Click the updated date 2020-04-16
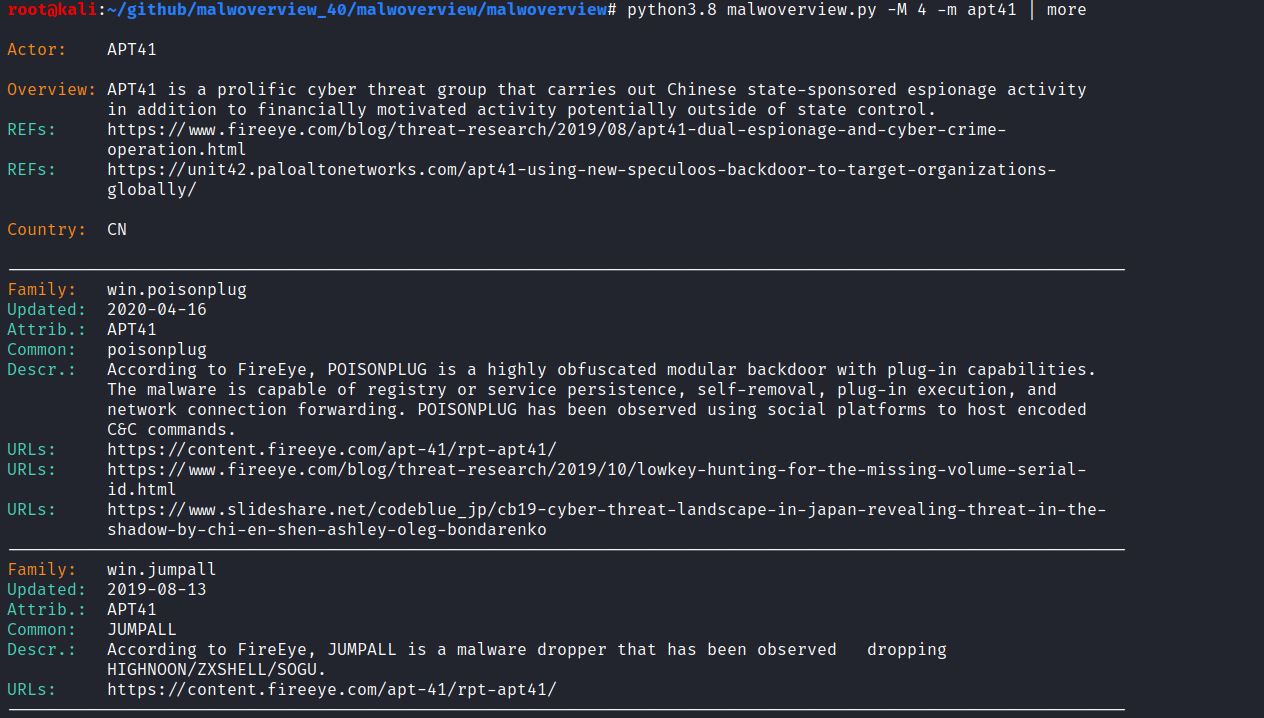1264x718 pixels. coord(157,309)
